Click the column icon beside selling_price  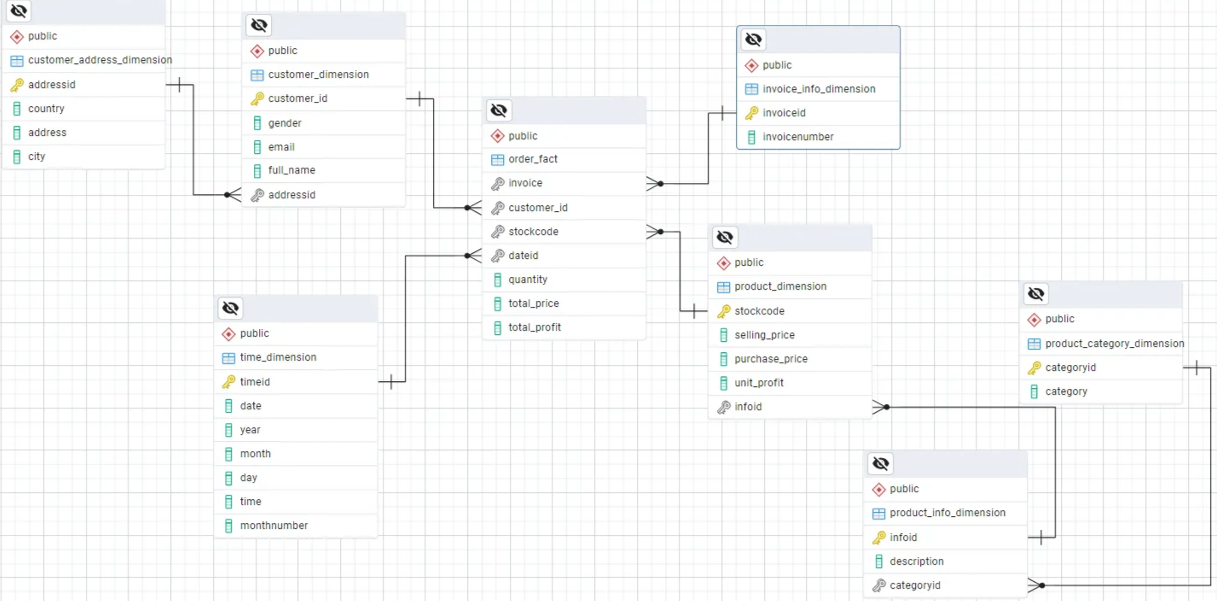724,334
